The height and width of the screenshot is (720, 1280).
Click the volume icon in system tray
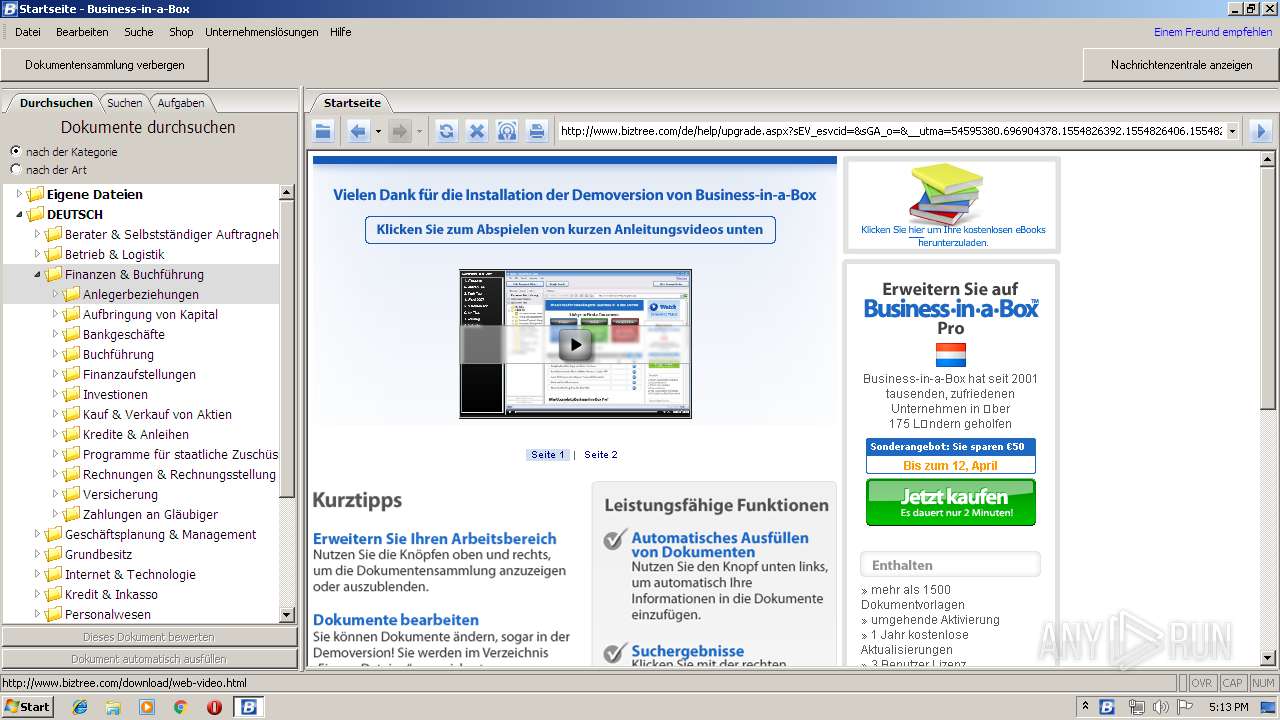click(1160, 707)
